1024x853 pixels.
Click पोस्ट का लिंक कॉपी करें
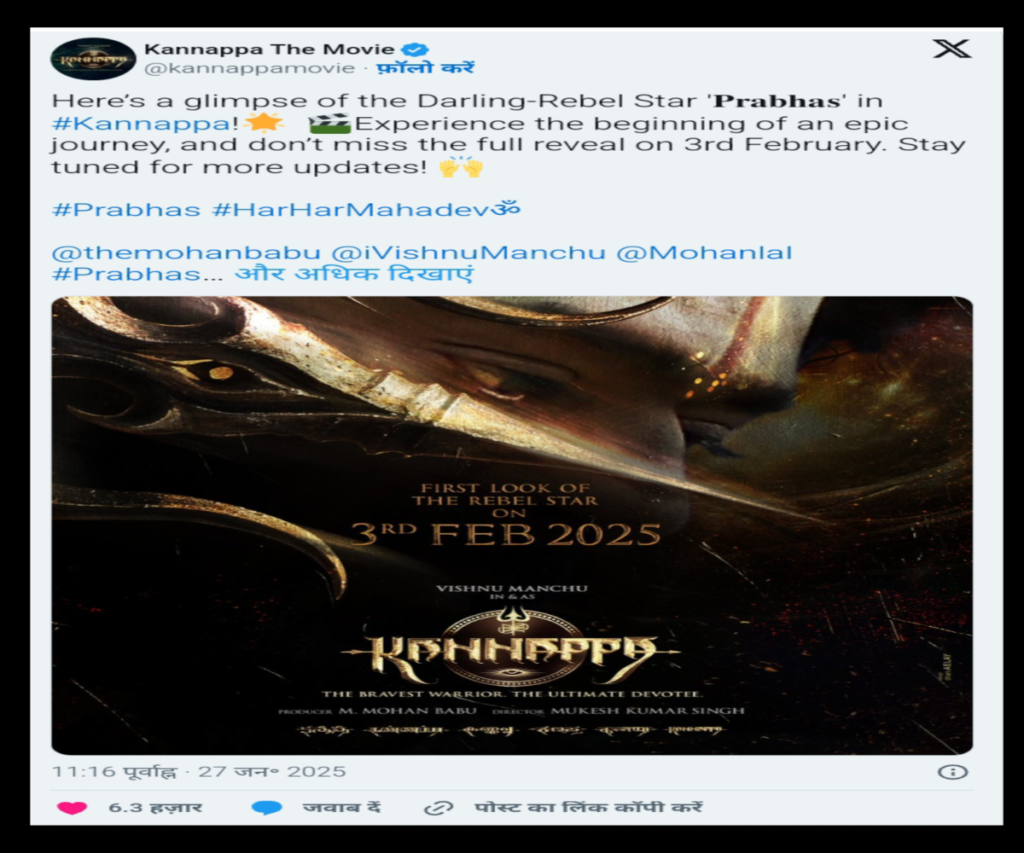(x=588, y=807)
